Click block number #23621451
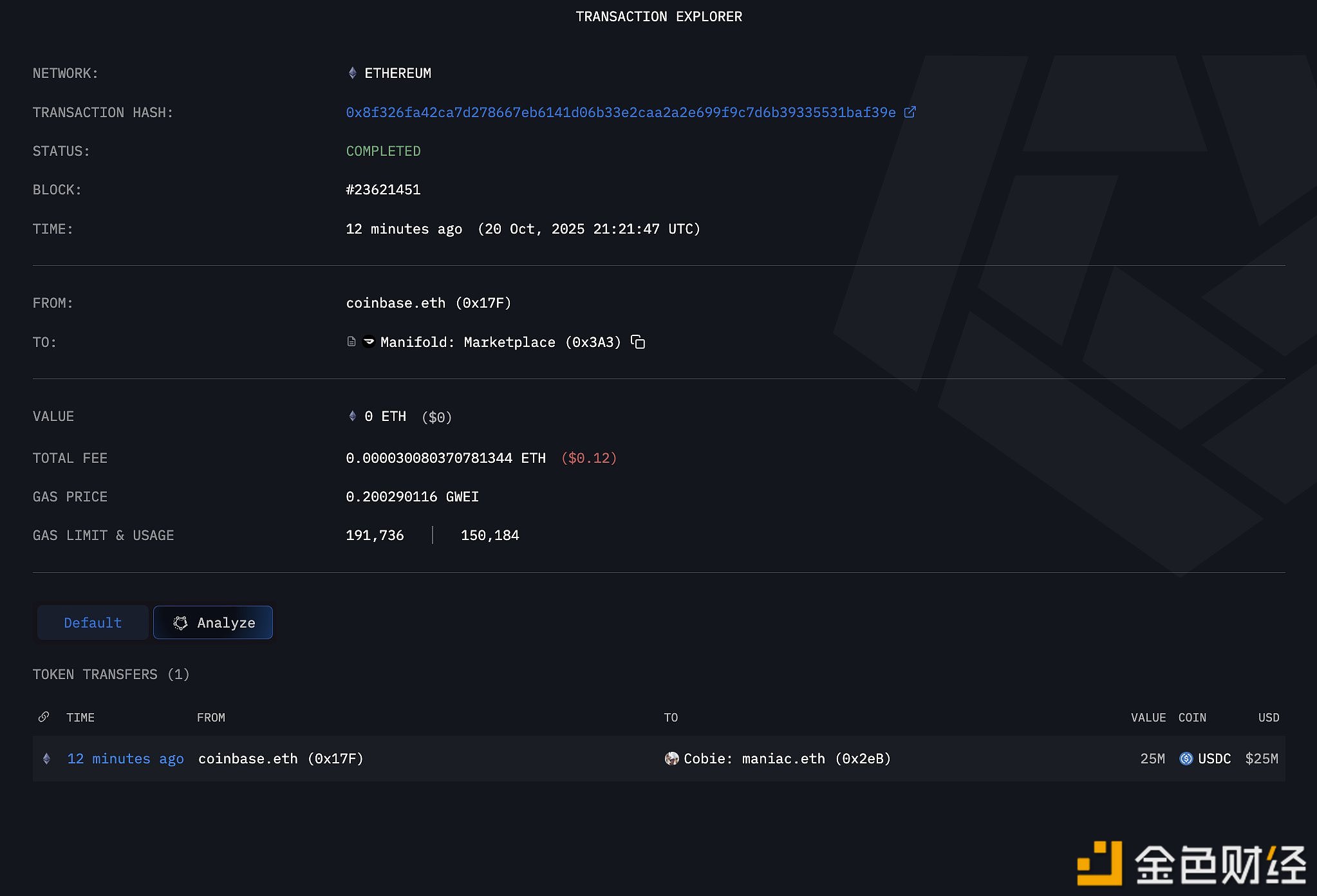The image size is (1317, 896). click(383, 190)
